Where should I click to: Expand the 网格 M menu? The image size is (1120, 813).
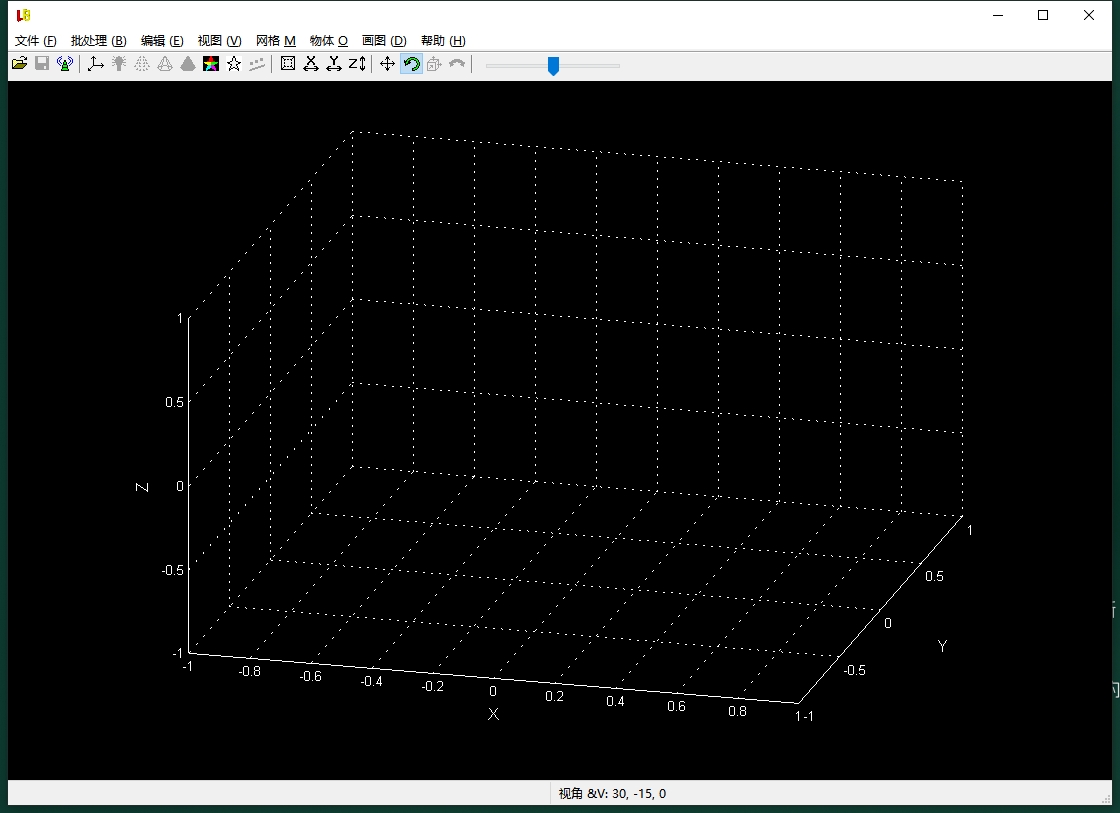[x=276, y=41]
